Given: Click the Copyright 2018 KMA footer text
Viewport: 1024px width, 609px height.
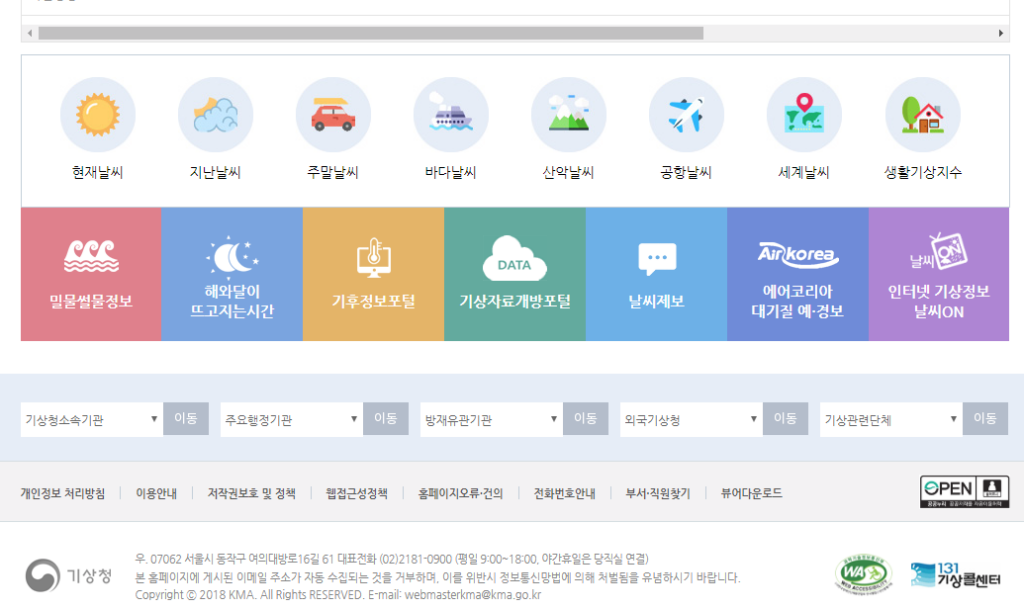Looking at the screenshot, I should (338, 595).
